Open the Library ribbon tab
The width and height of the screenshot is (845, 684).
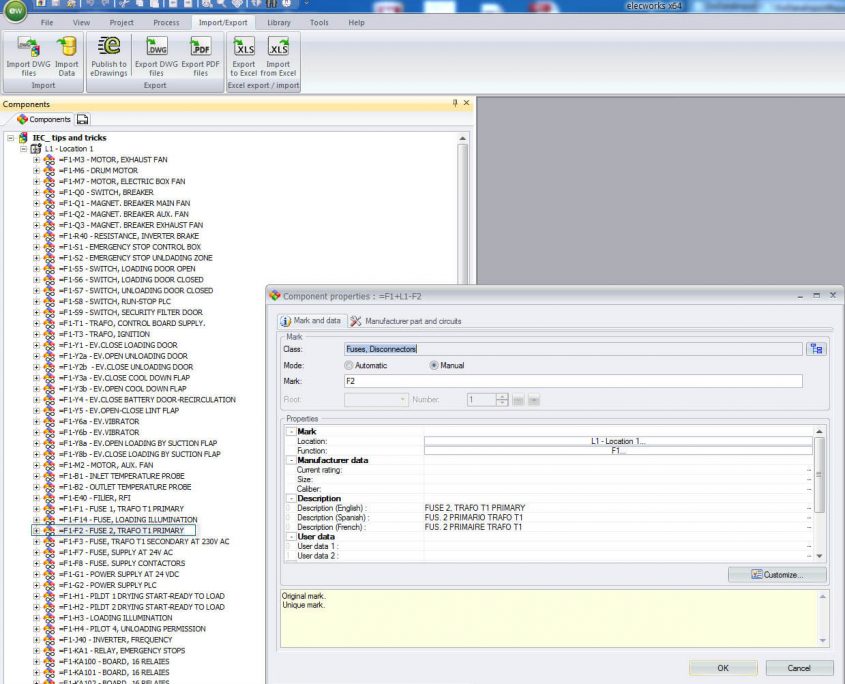click(279, 23)
